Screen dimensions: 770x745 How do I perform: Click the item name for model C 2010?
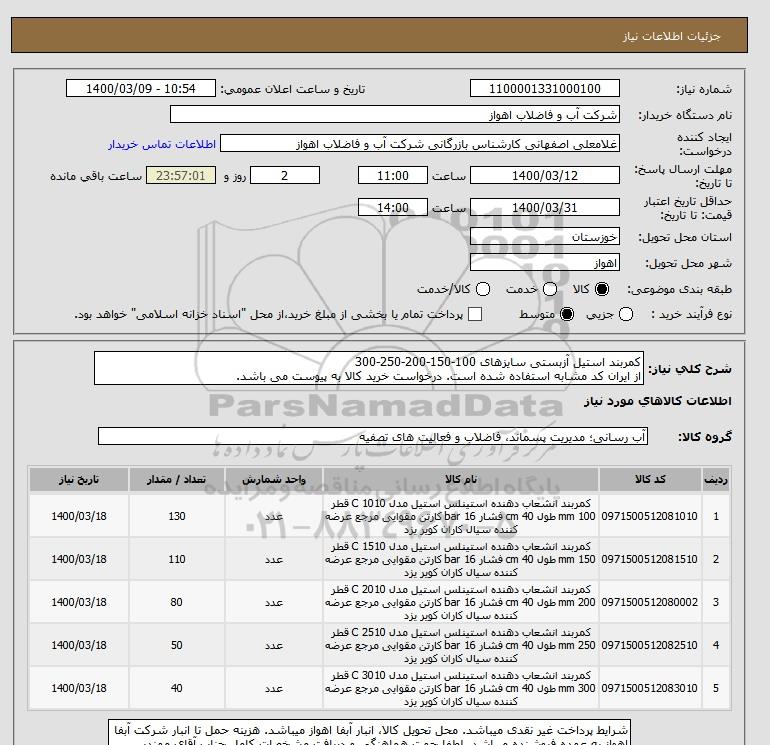(460, 602)
